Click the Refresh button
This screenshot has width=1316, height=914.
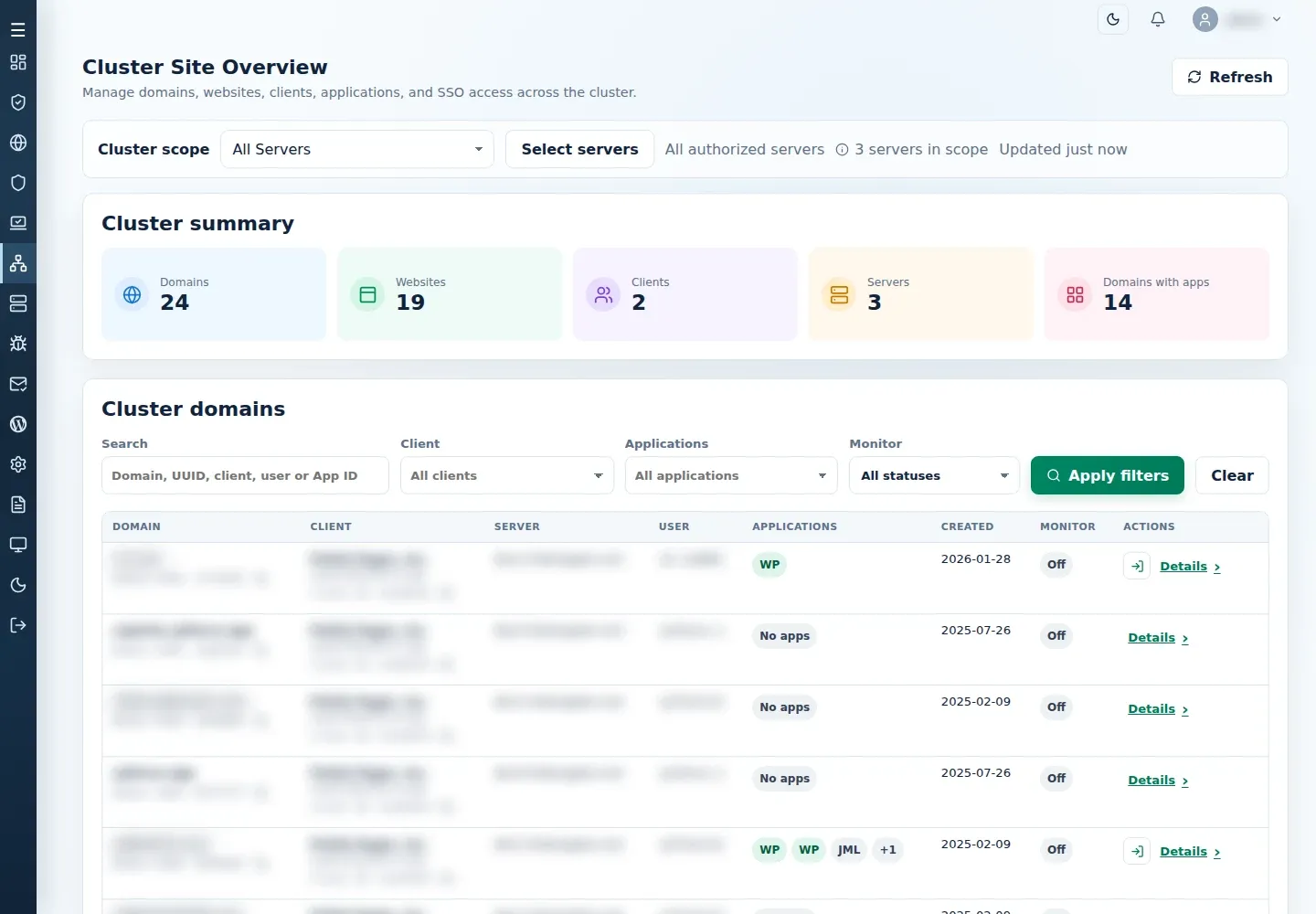coord(1230,77)
